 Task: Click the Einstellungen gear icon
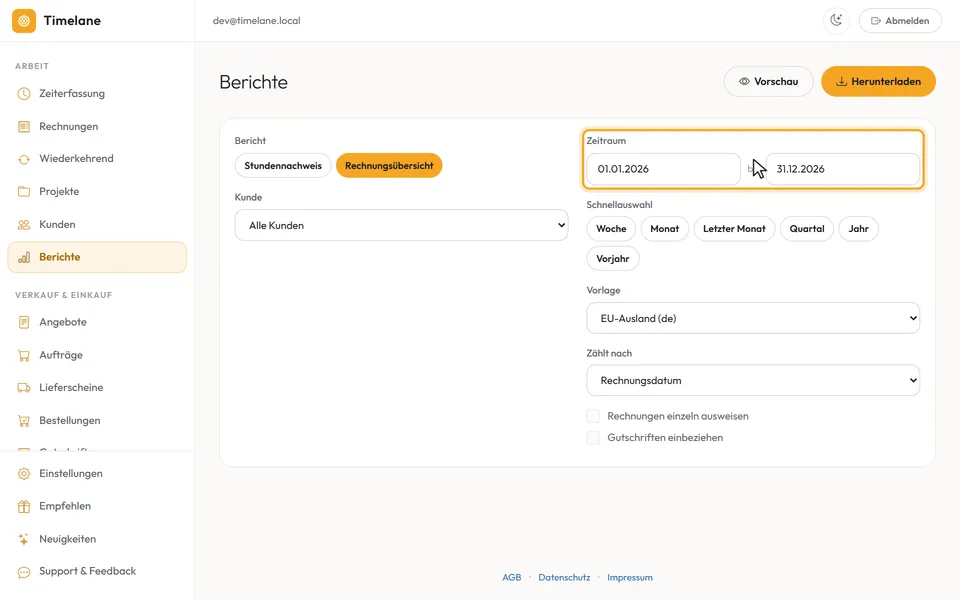click(x=24, y=474)
